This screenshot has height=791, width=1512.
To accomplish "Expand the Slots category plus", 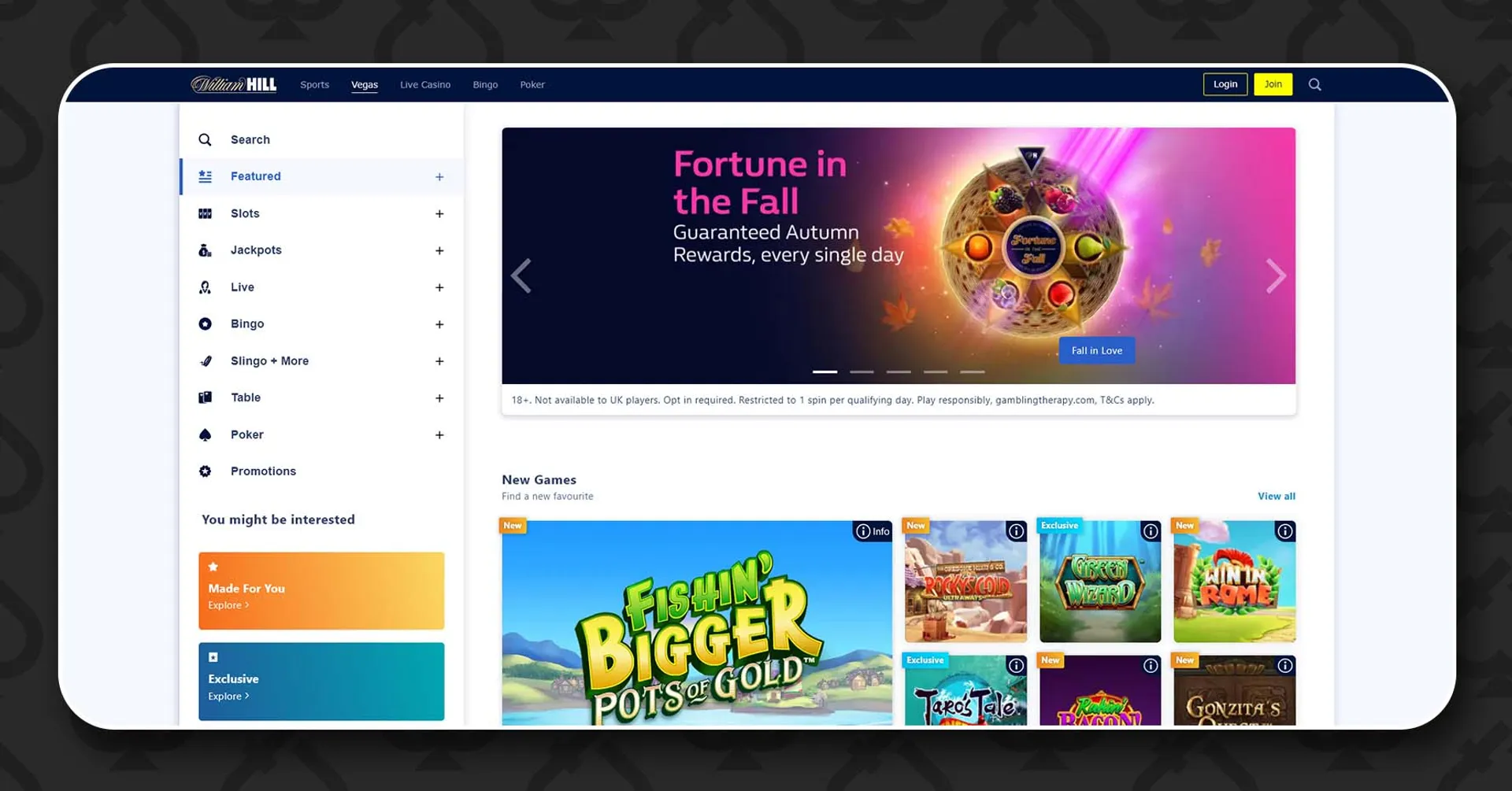I will (x=439, y=214).
